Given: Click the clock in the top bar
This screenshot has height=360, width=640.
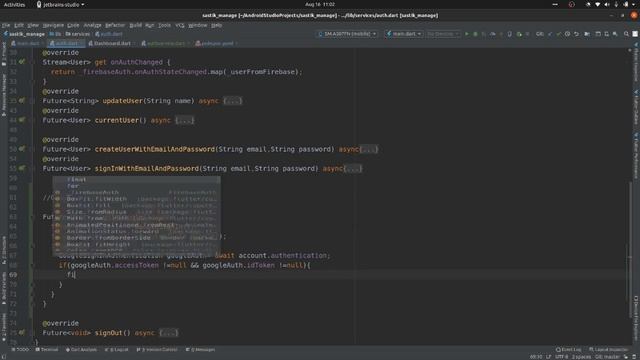Looking at the screenshot, I should click(320, 4).
